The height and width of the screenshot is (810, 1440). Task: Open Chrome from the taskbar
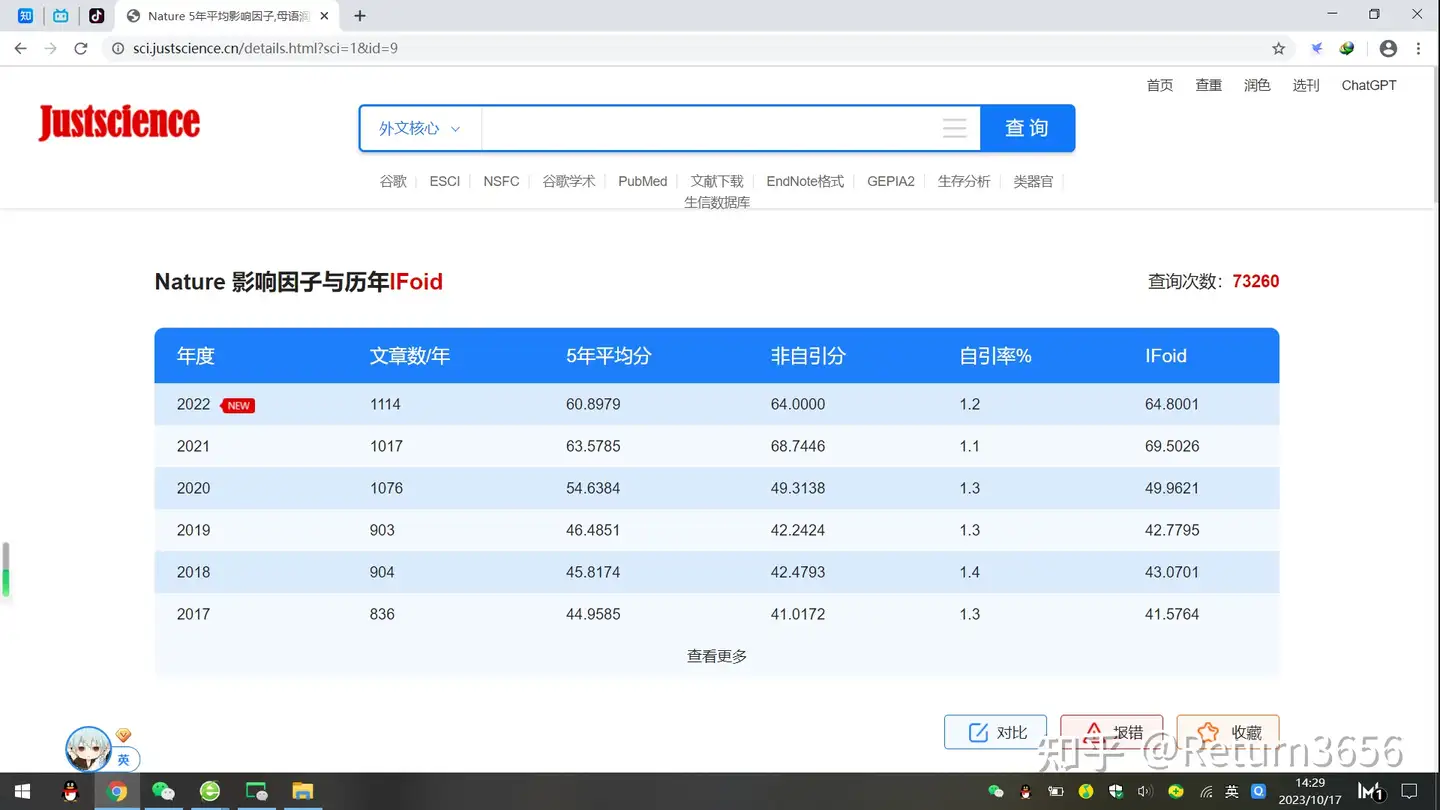(117, 791)
